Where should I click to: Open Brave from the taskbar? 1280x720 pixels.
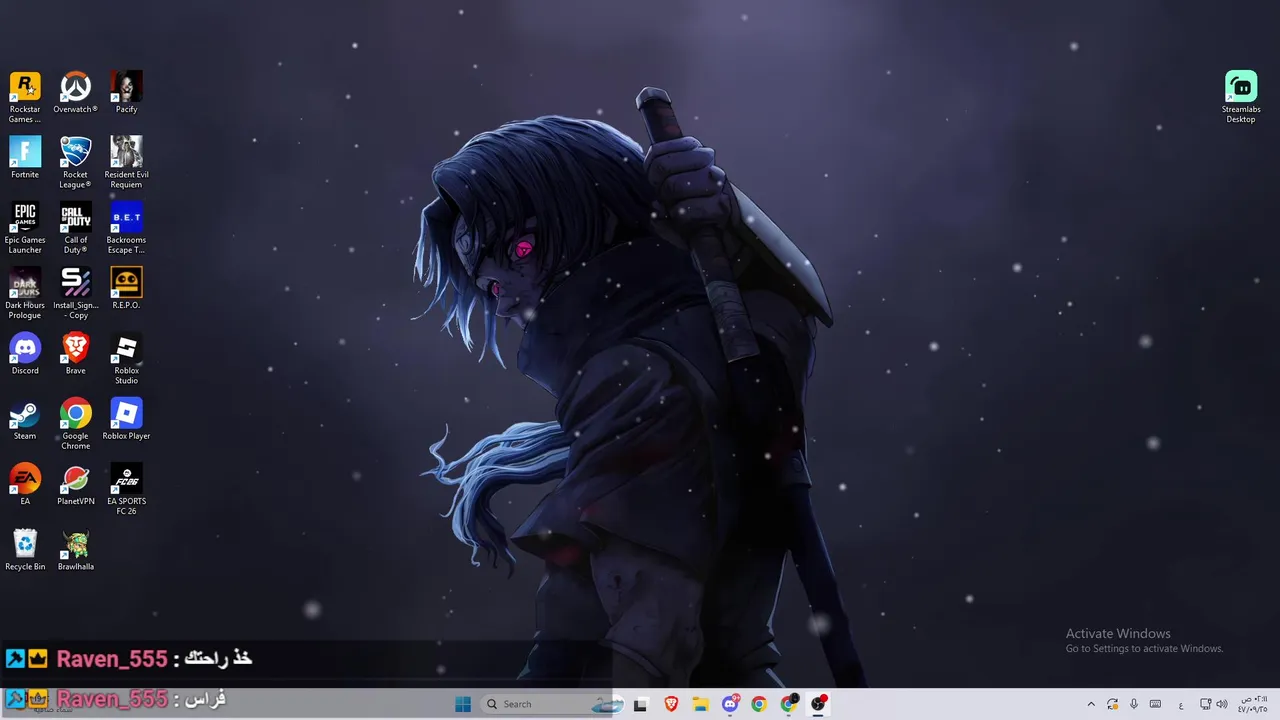click(671, 704)
